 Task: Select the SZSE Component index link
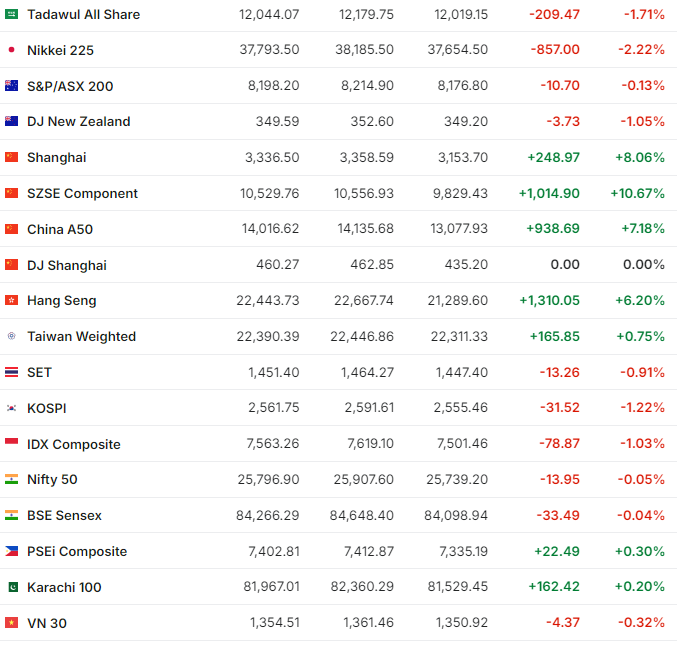point(82,193)
